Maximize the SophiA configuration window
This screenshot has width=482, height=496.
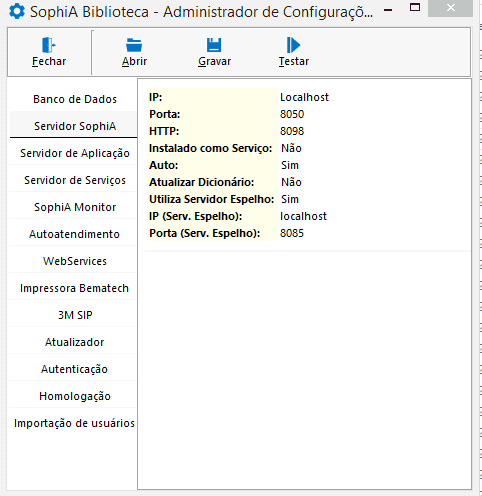415,7
